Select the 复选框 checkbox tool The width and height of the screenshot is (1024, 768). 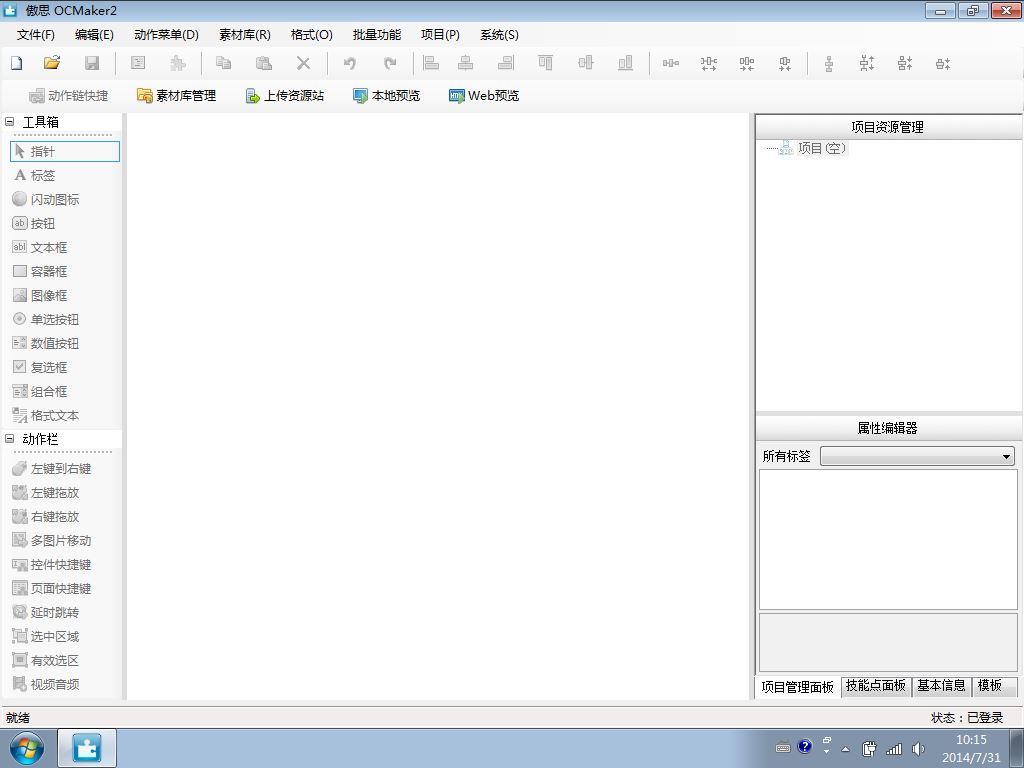tap(40, 367)
